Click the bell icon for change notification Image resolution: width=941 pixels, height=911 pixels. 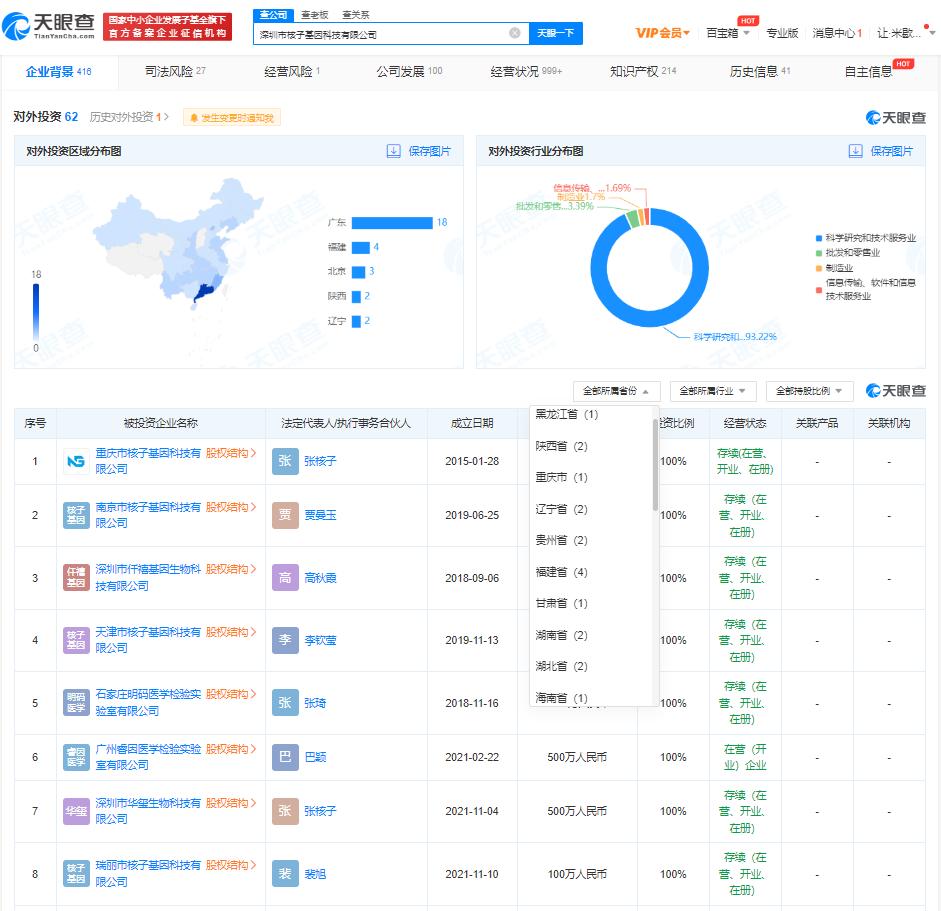[x=194, y=118]
